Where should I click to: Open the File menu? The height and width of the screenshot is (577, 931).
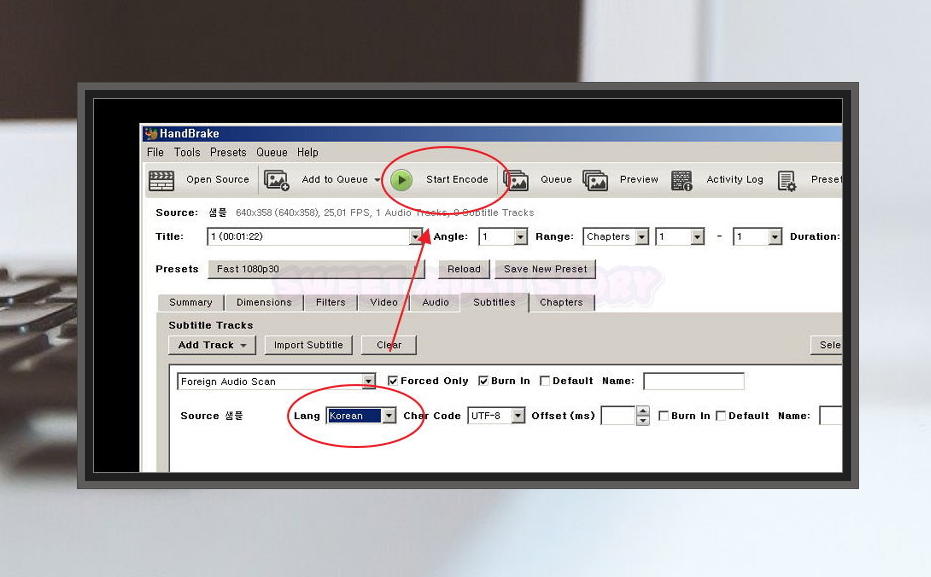155,153
